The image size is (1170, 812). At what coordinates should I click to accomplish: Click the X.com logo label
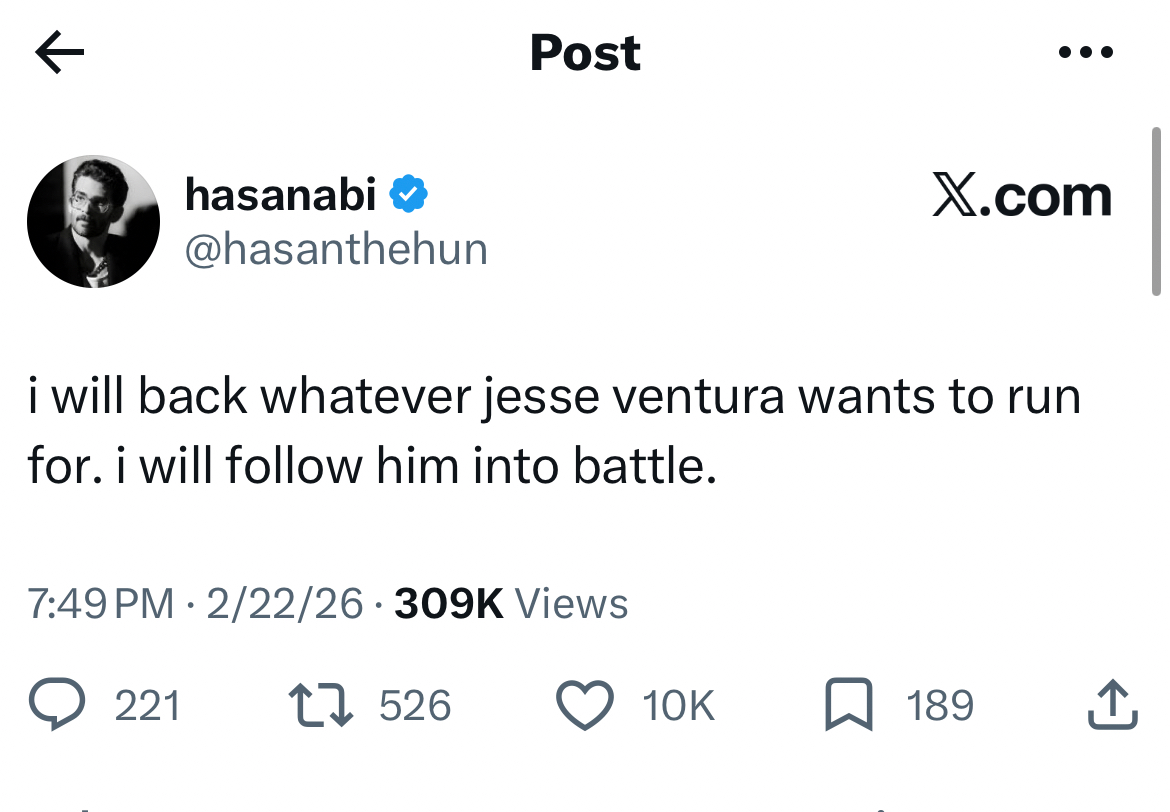[1021, 197]
